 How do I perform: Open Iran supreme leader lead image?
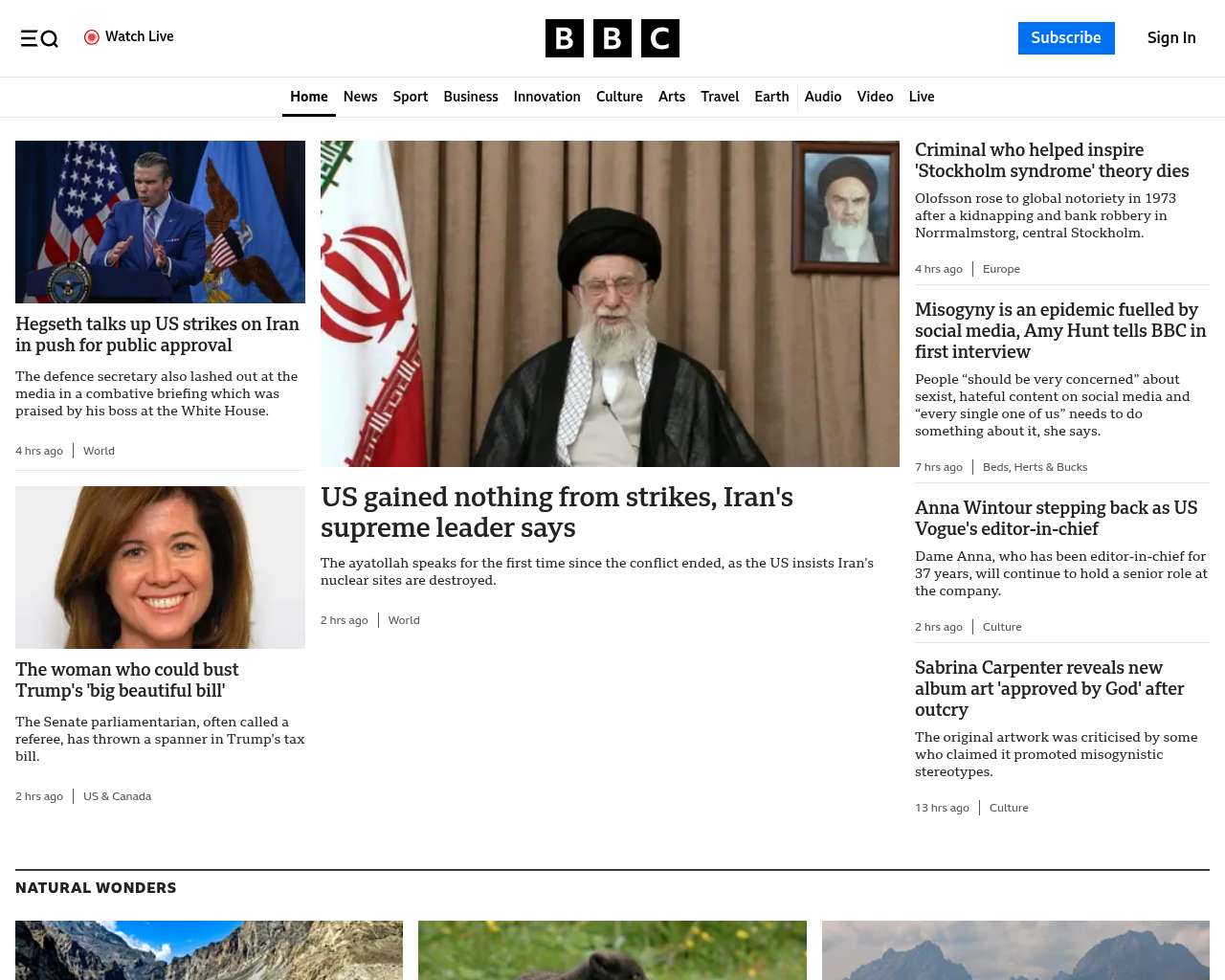coord(610,303)
